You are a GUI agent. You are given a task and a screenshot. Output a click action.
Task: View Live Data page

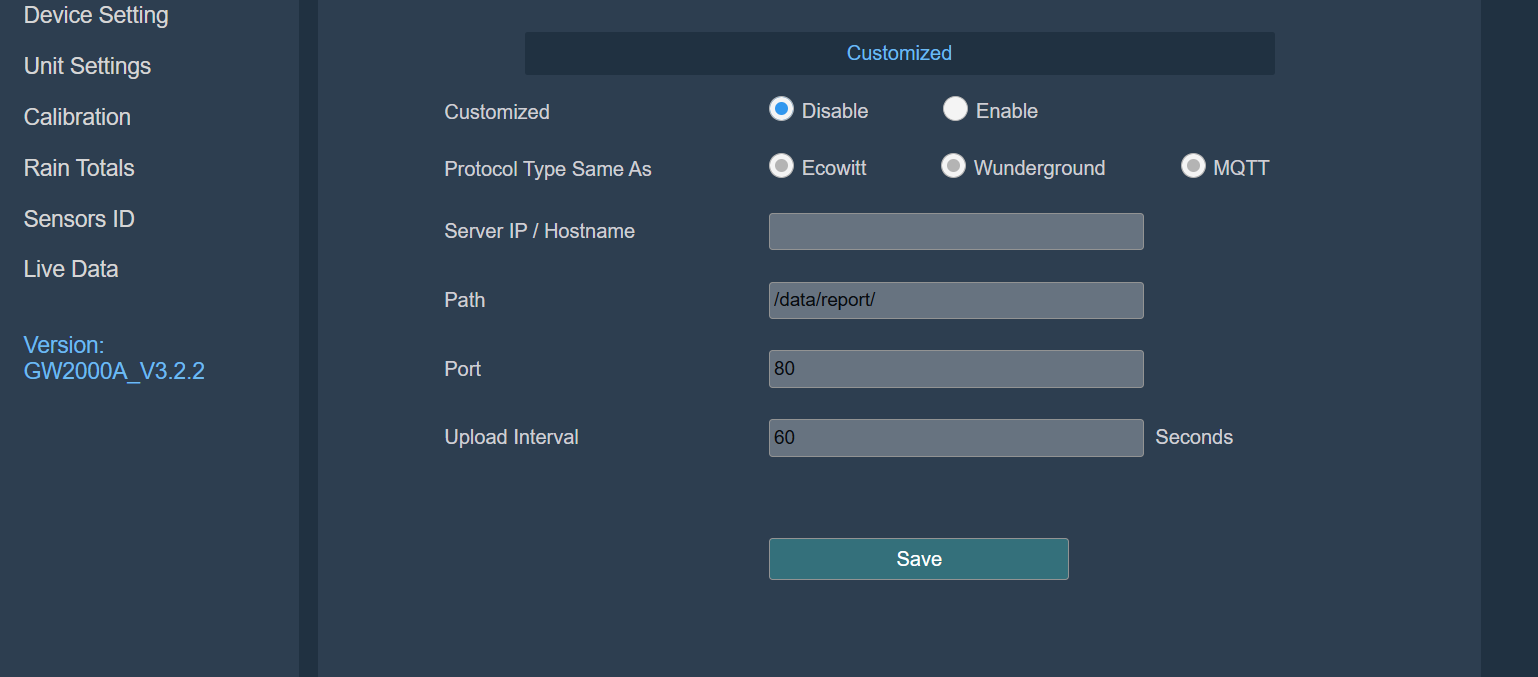71,269
